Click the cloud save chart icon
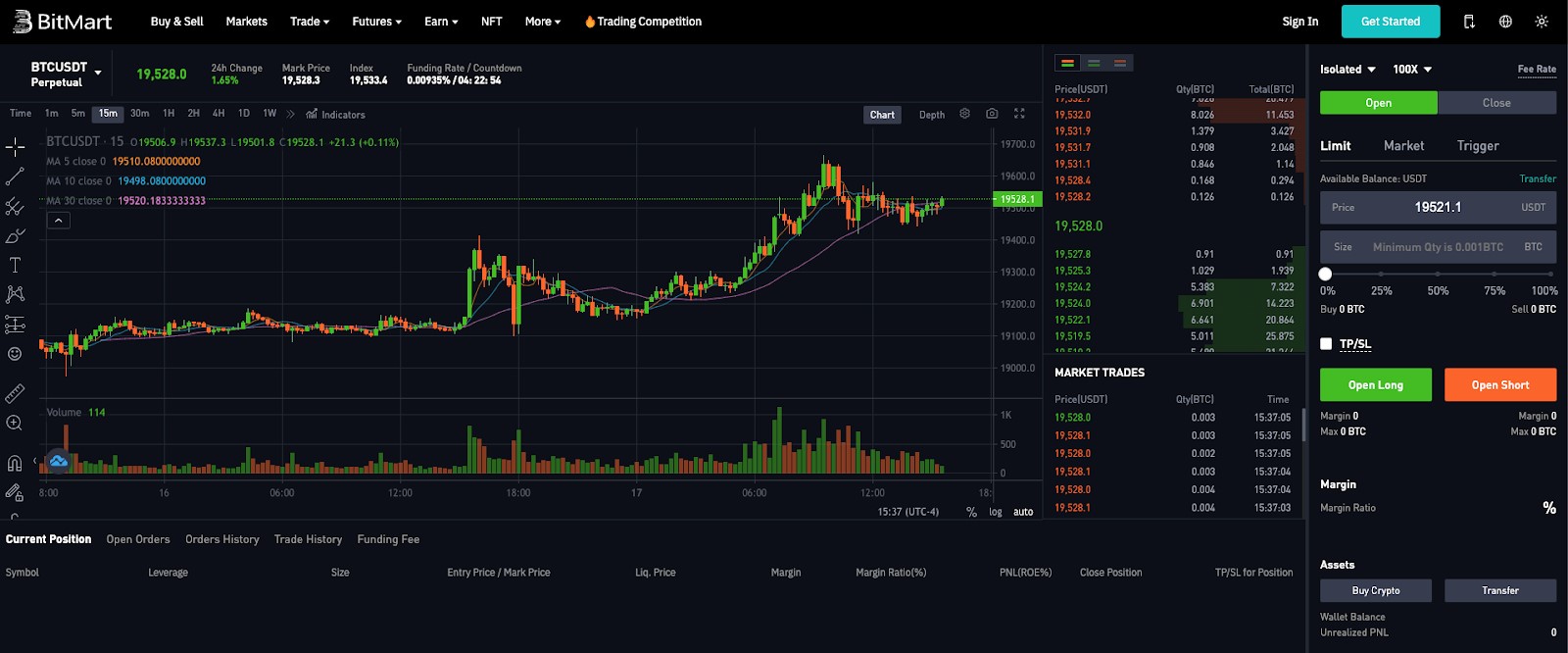Viewport: 1568px width, 653px height. click(58, 460)
